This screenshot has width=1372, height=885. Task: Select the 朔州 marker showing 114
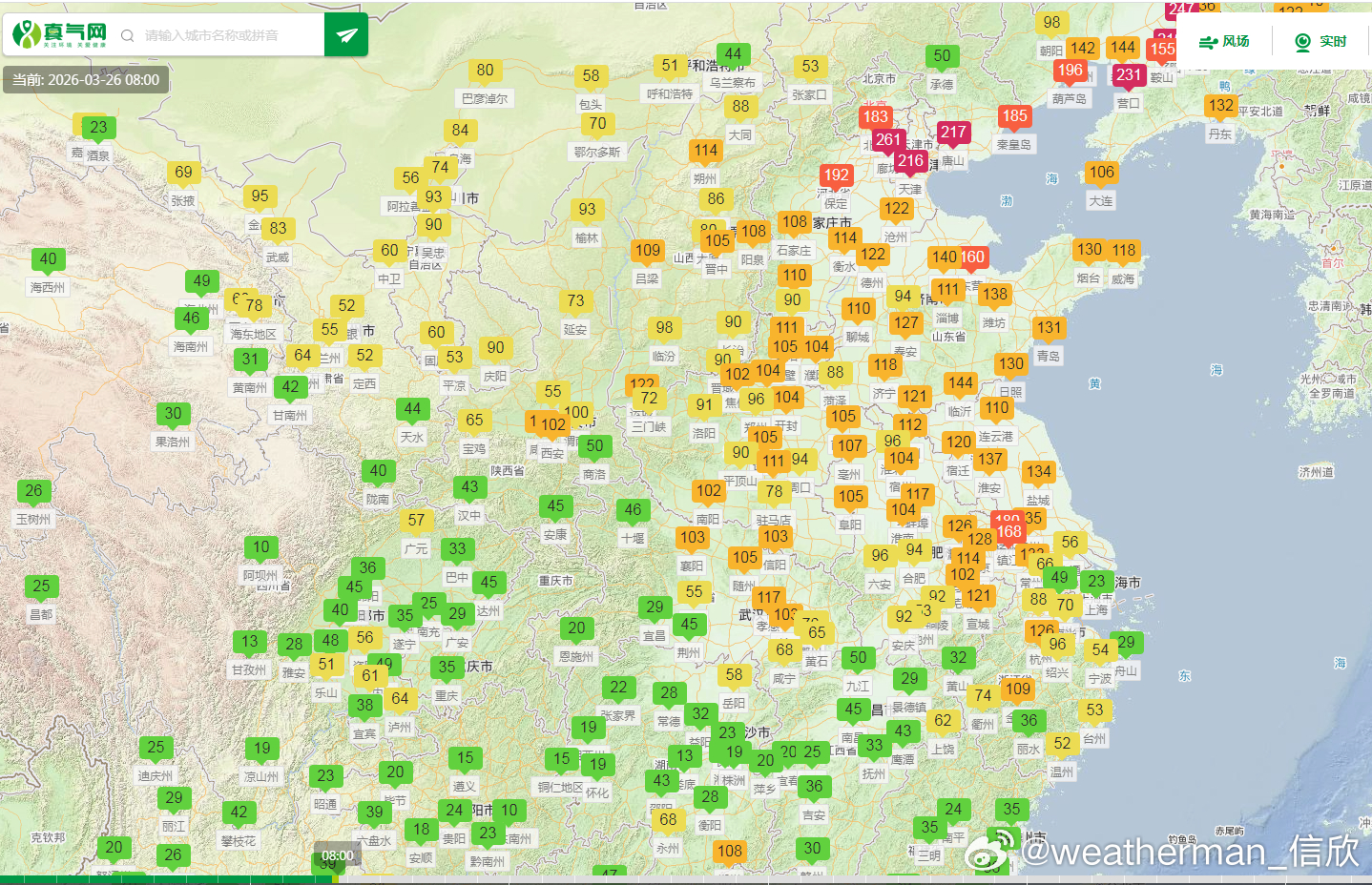[705, 152]
